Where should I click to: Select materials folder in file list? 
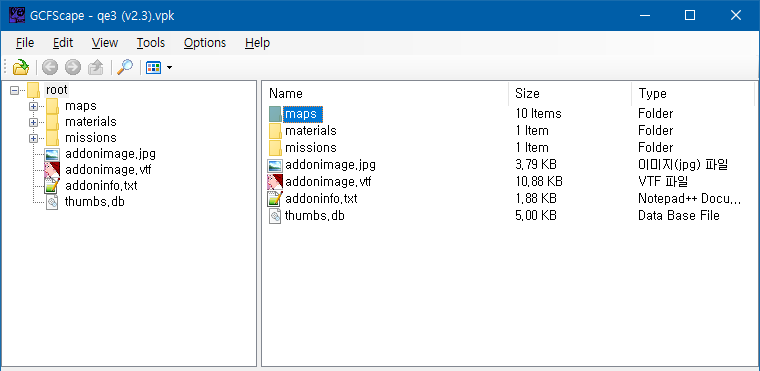[x=311, y=130]
